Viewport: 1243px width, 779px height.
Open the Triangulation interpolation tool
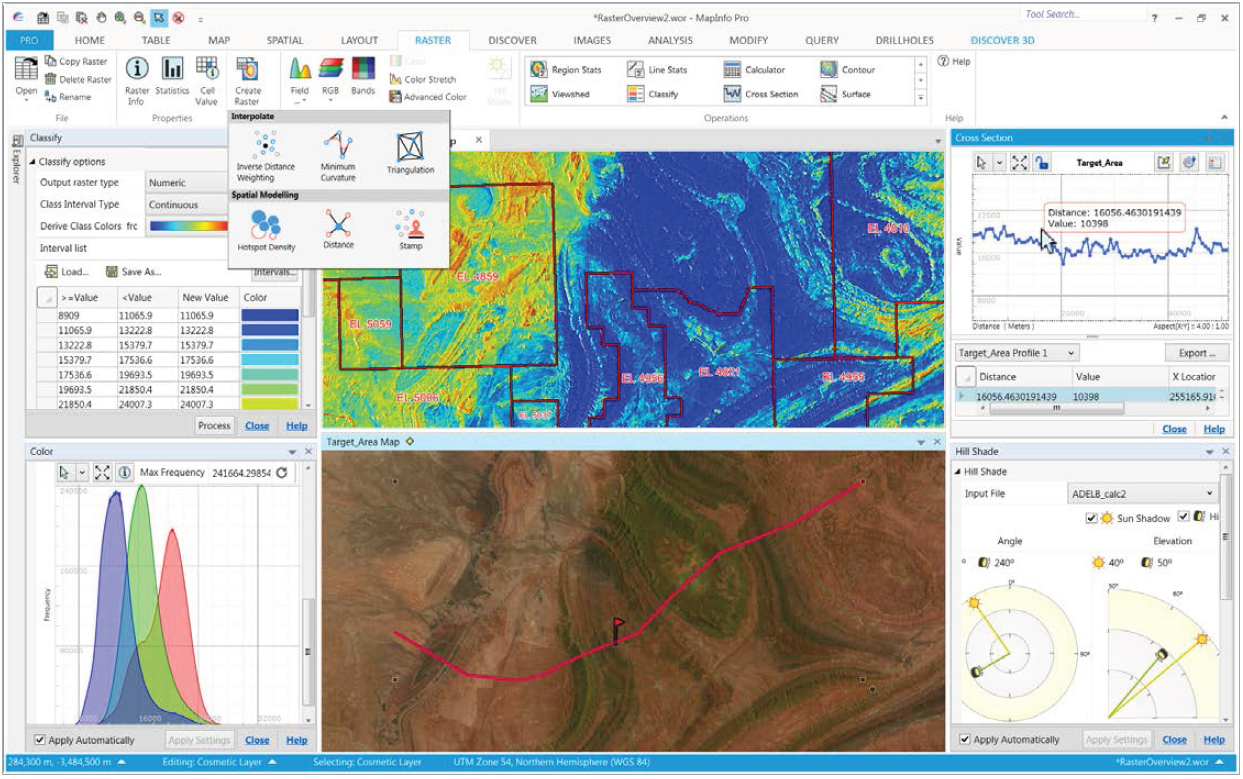tap(412, 152)
